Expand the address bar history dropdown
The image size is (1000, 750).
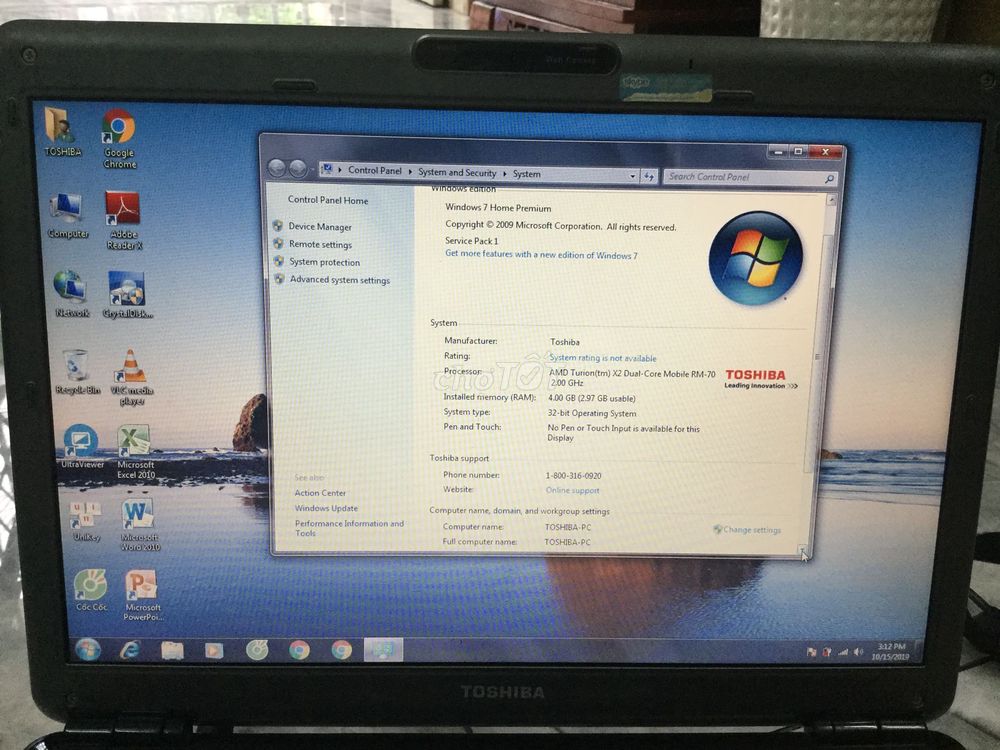[x=633, y=176]
